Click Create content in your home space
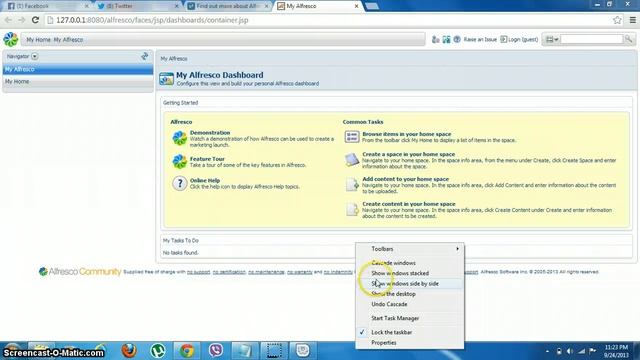The height and width of the screenshot is (360, 640). (409, 204)
